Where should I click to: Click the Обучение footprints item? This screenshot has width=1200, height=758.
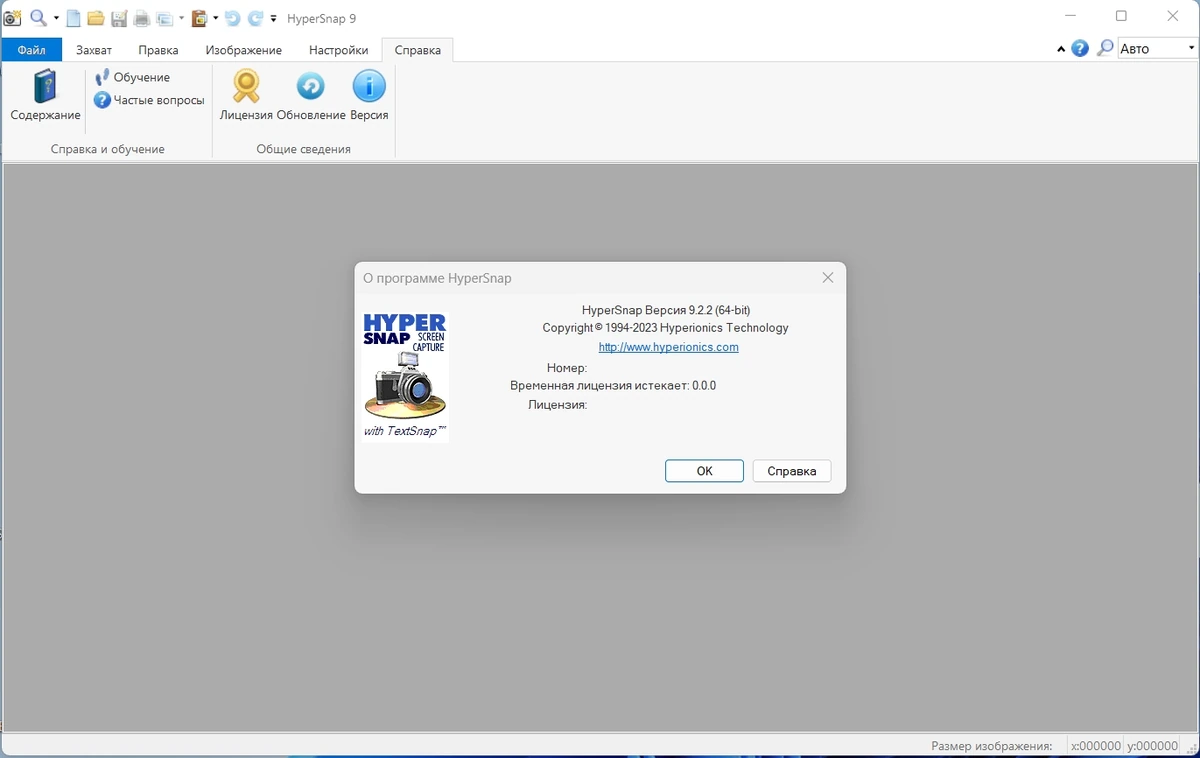click(132, 77)
